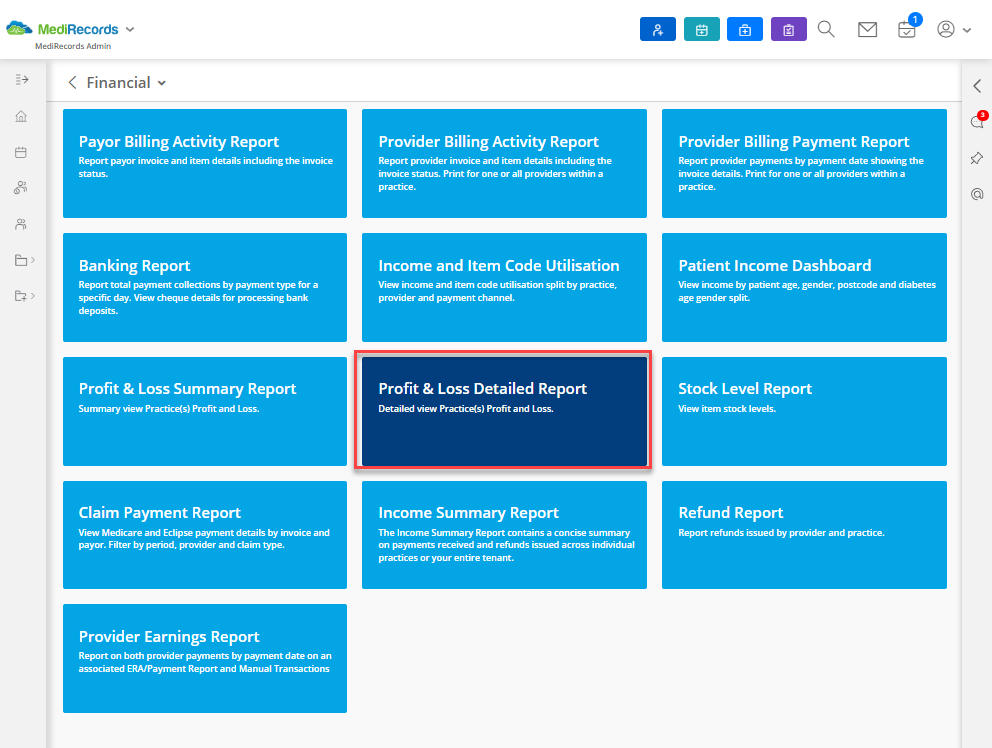
Task: Expand the MediRecords practice dropdown chevron
Action: [x=130, y=29]
